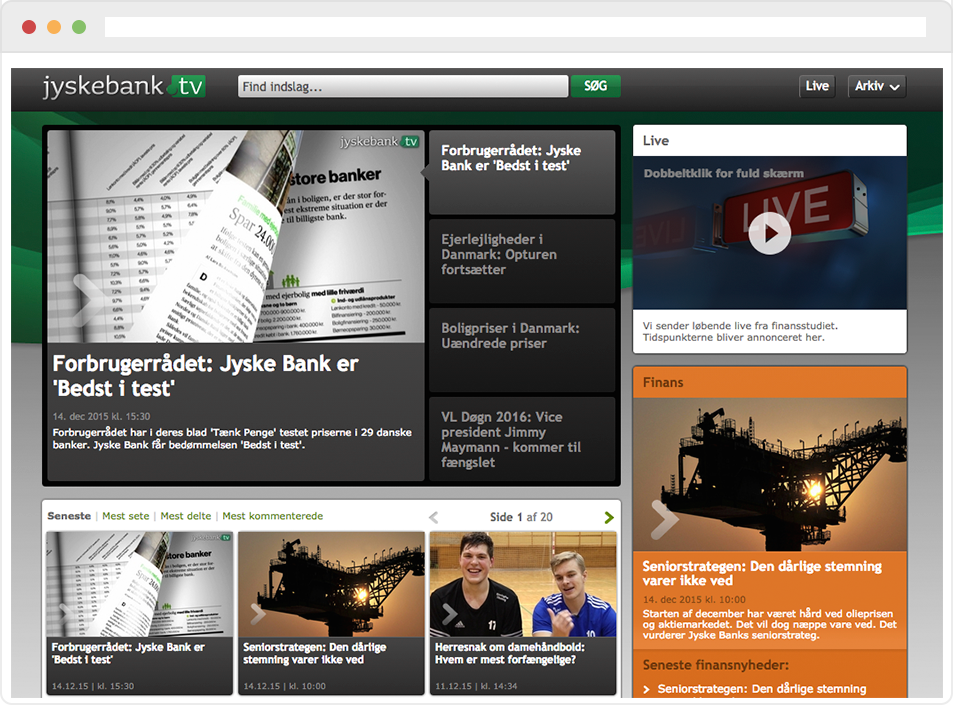Click the play arrow on Seneste Seniorstrategen thumbnail
Screen dimensions: 953x710
(258, 615)
